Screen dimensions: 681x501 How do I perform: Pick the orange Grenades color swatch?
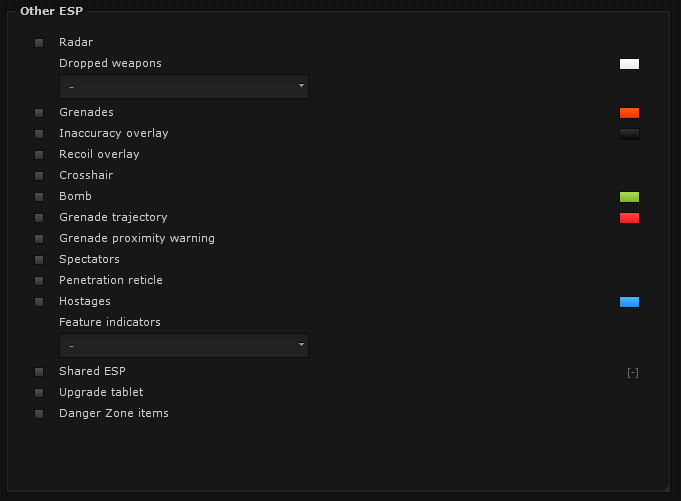tap(629, 113)
